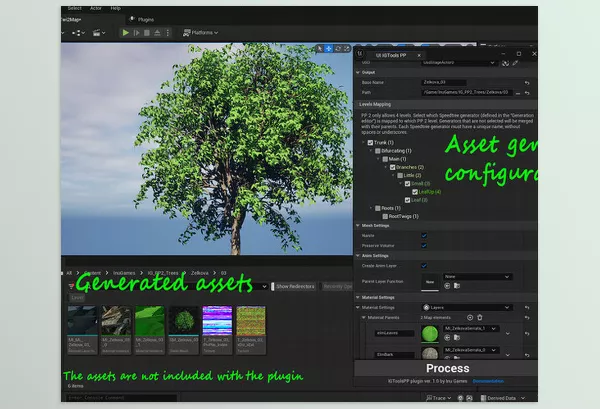Screen dimensions: 600x409
Task: Toggle the Preserve Volume checkbox
Action: coord(424,246)
